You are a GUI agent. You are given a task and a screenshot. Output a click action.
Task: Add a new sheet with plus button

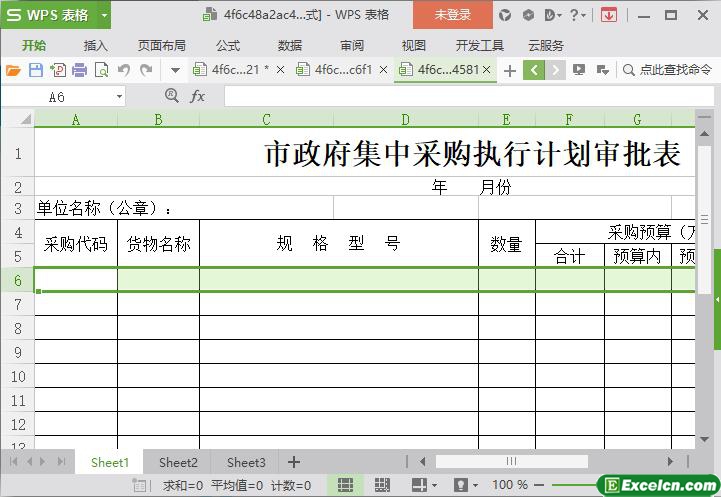(294, 462)
